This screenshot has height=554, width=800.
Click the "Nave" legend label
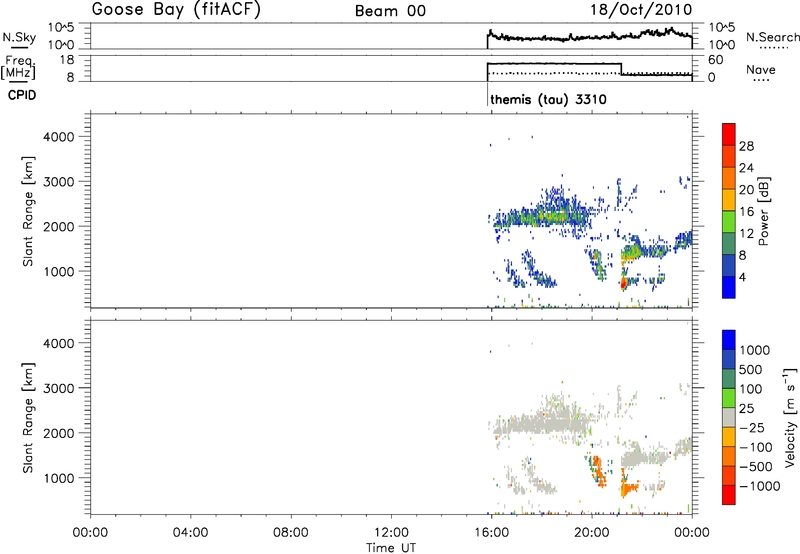[x=761, y=69]
